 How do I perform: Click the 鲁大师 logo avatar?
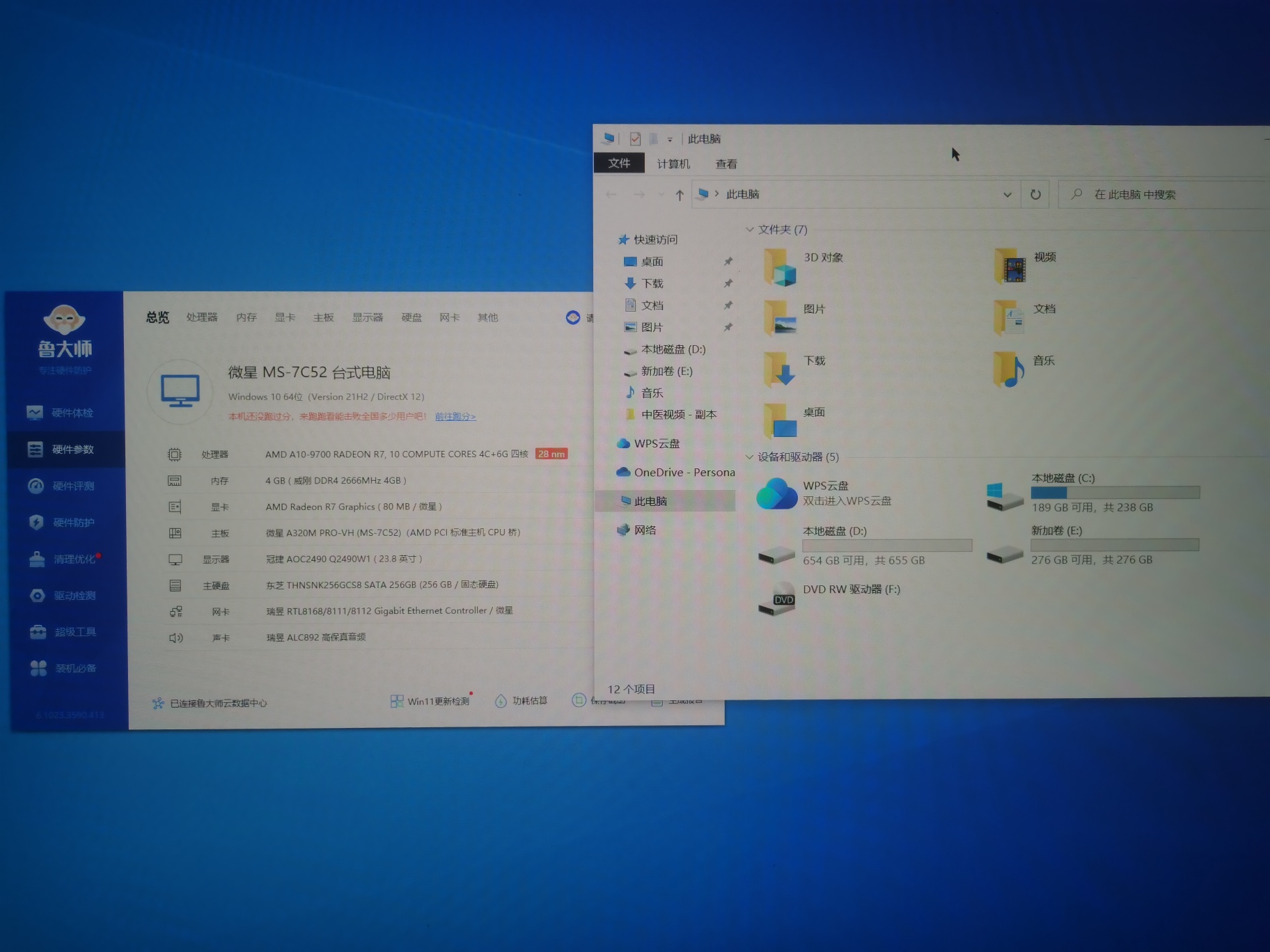[x=64, y=320]
